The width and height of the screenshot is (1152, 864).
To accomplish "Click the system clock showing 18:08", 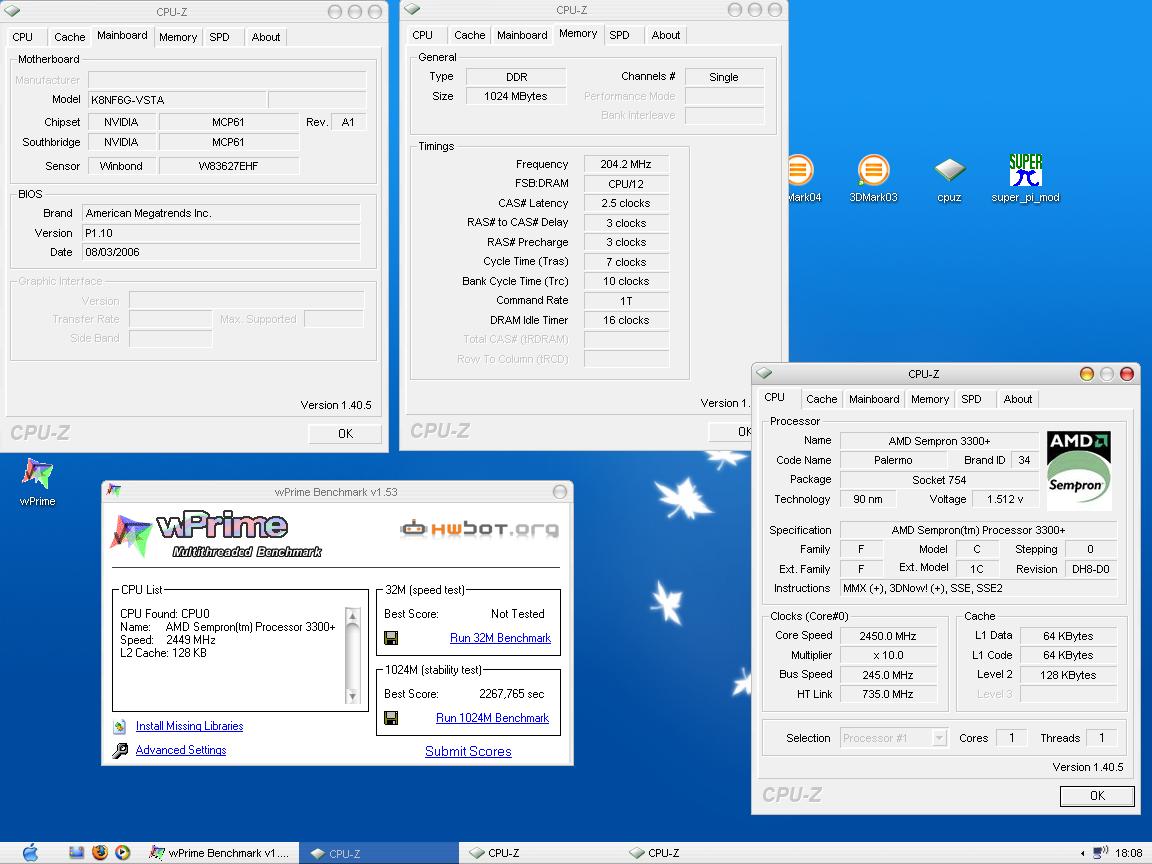I will pyautogui.click(x=1128, y=853).
